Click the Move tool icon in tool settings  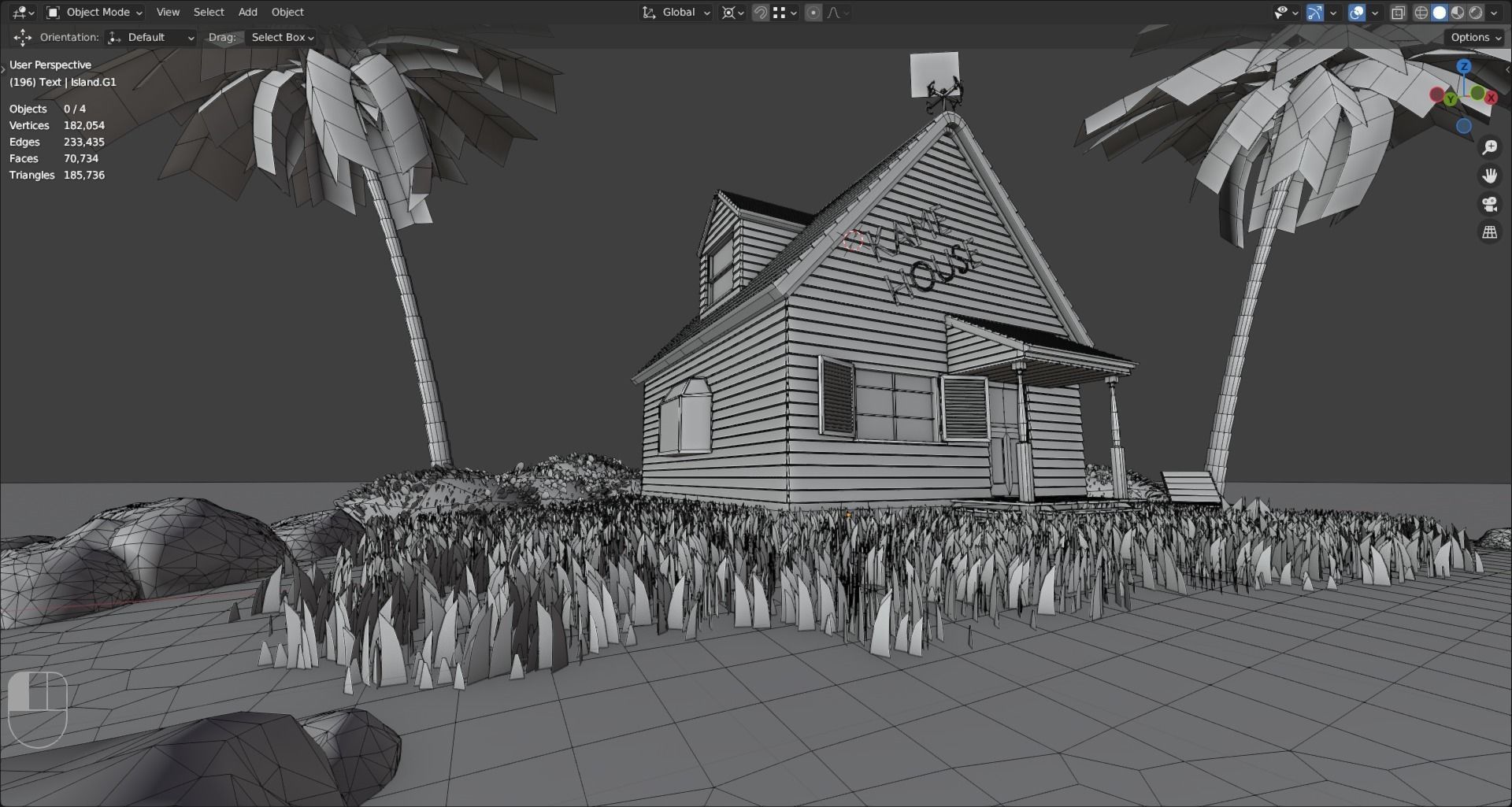point(22,37)
